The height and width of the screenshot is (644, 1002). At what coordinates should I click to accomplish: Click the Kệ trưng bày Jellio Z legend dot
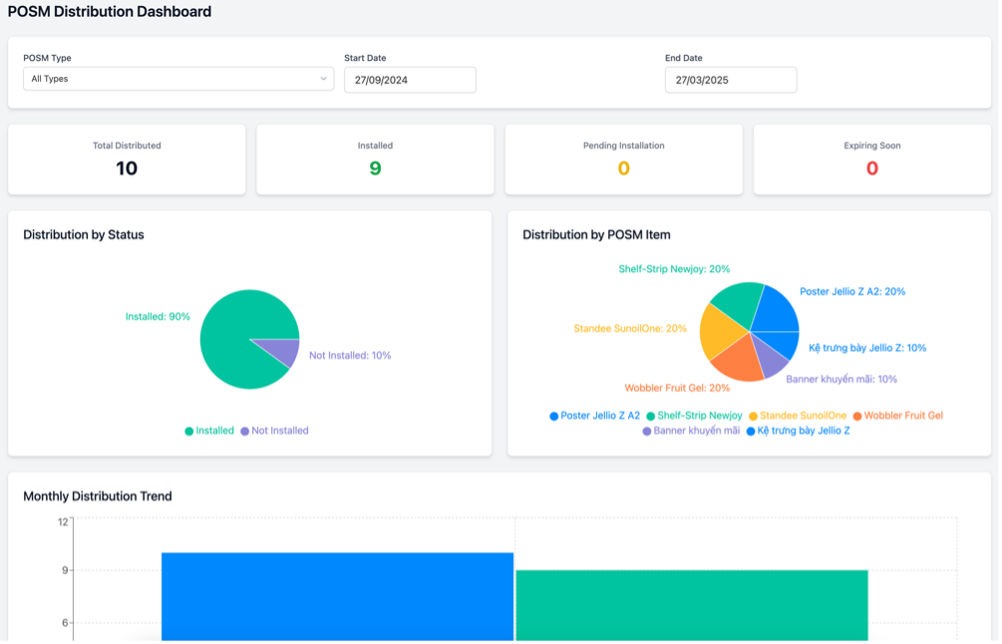751,432
